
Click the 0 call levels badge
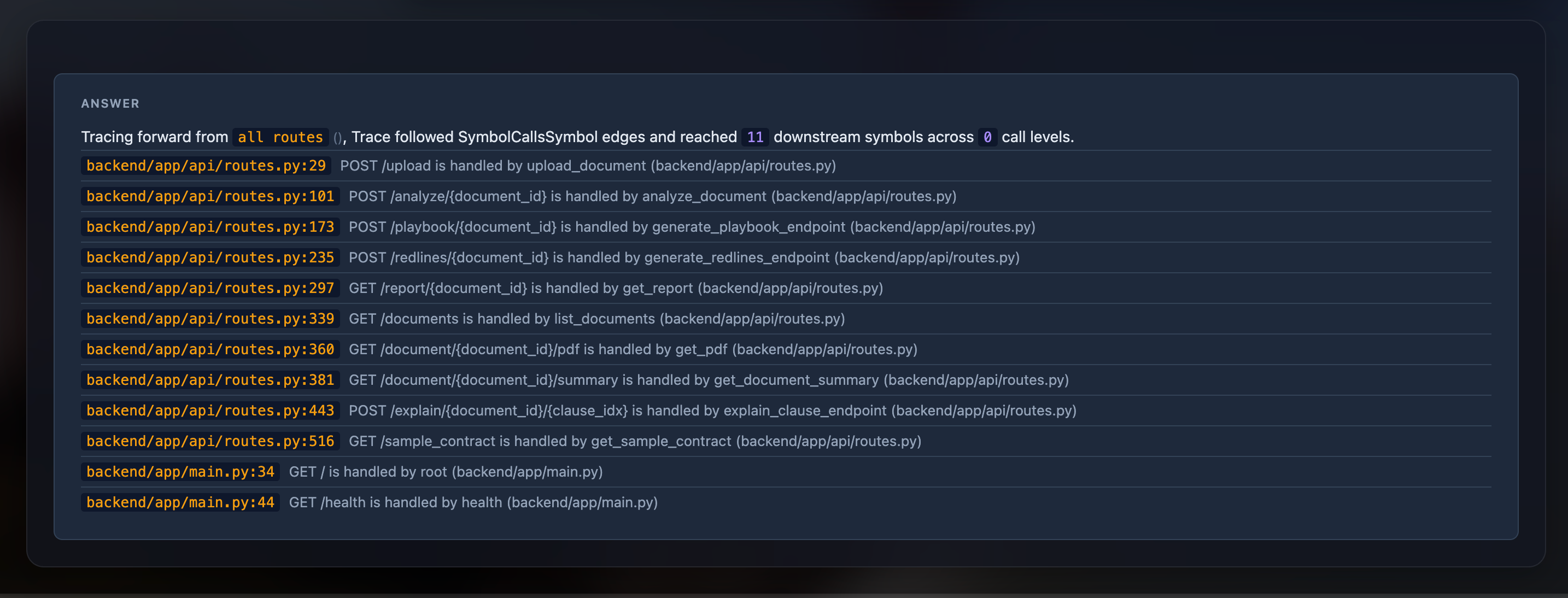click(x=987, y=137)
